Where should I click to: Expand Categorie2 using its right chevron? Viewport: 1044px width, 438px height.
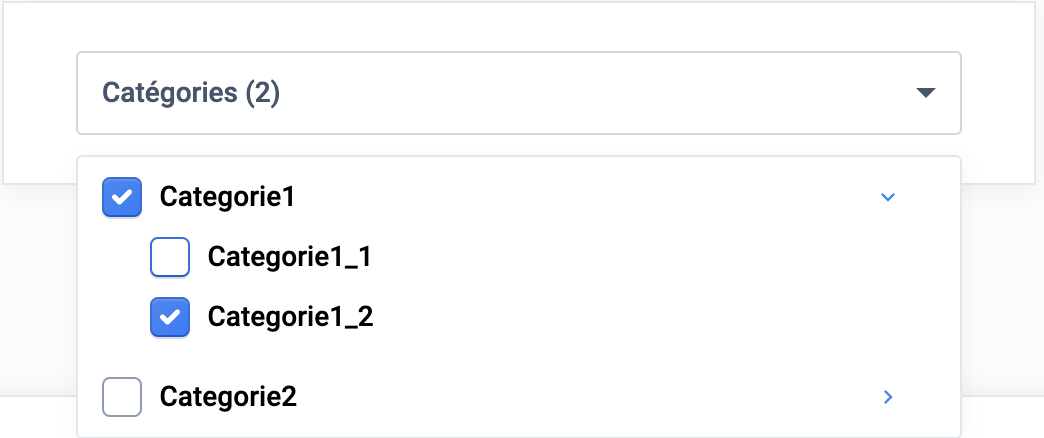coord(887,397)
